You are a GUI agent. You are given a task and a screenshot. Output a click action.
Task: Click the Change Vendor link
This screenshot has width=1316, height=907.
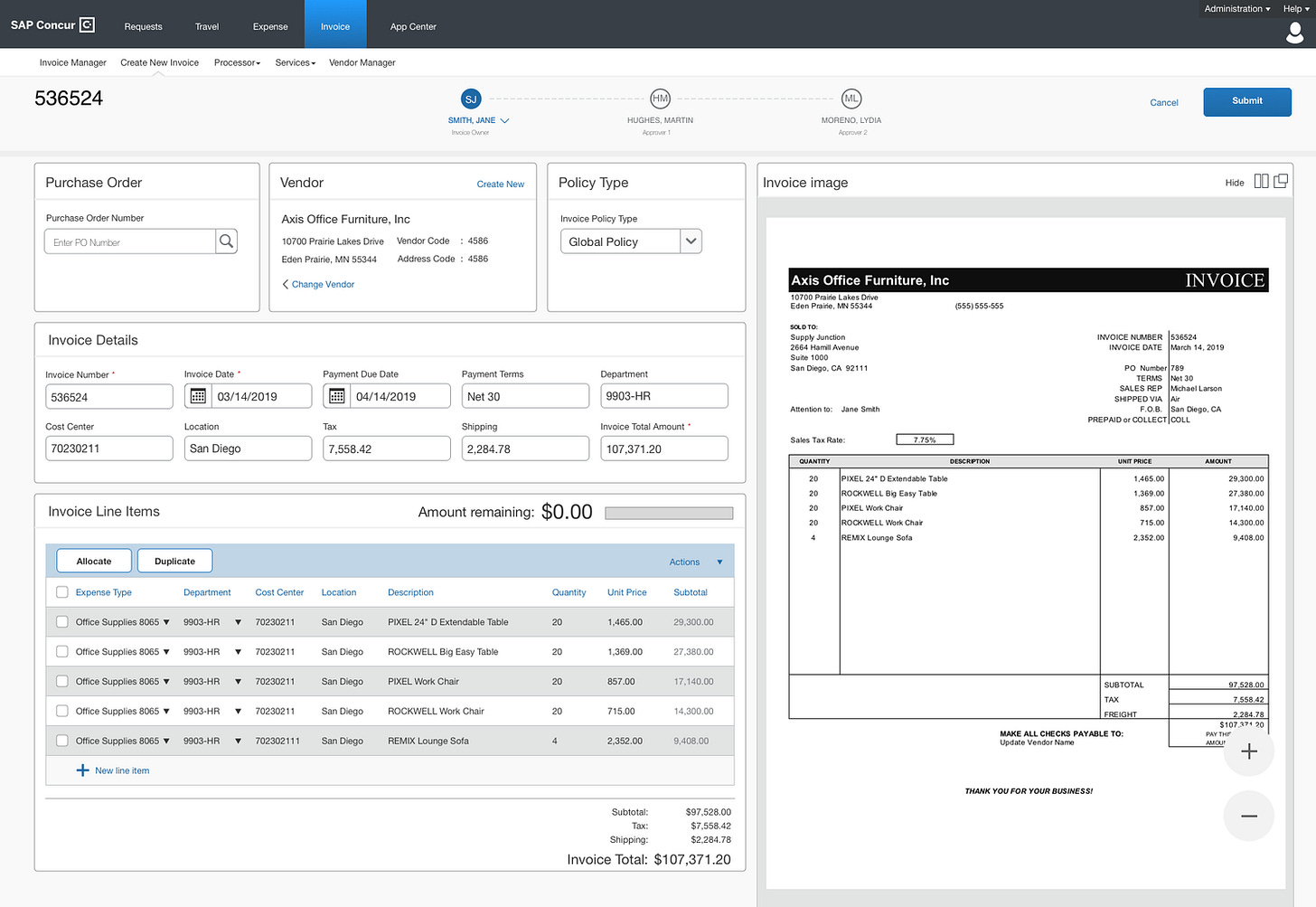tap(323, 284)
